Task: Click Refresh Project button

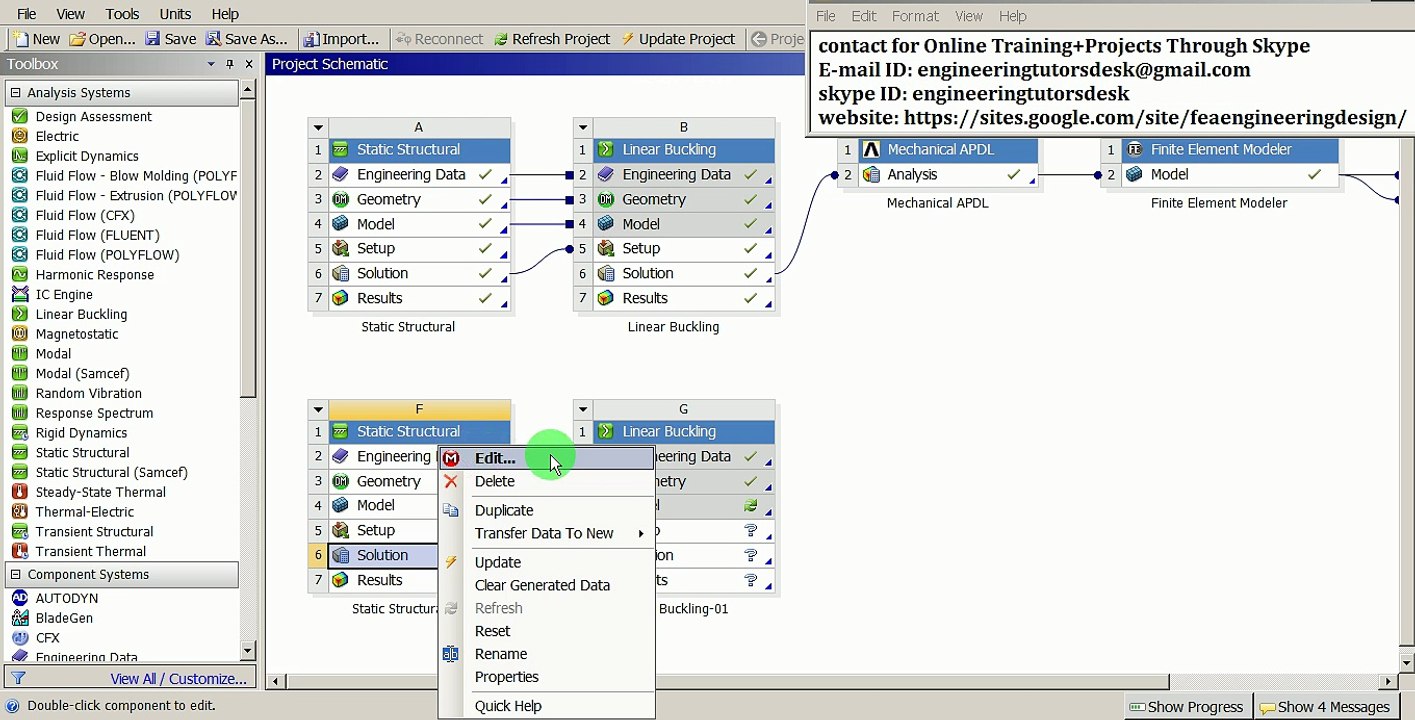Action: [x=550, y=39]
